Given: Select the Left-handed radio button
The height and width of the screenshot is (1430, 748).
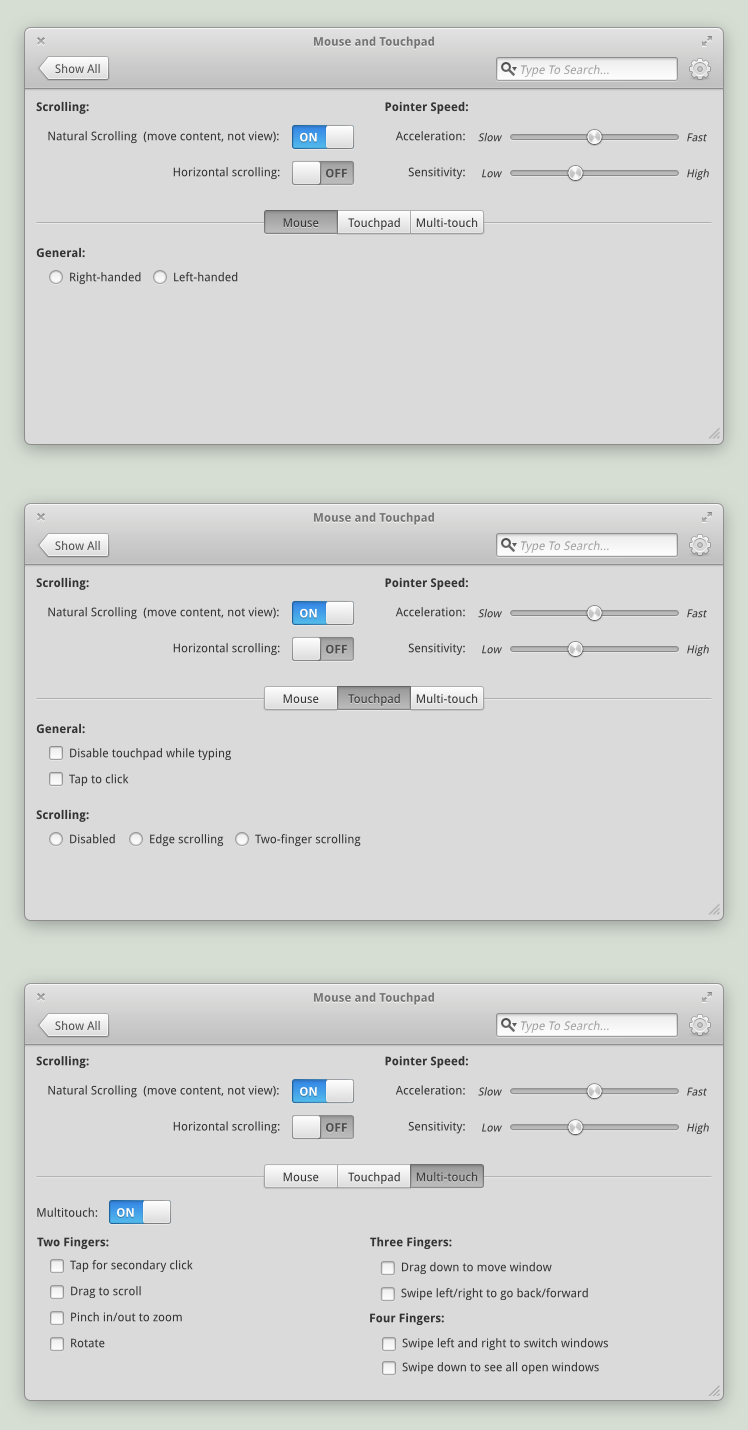Looking at the screenshot, I should (x=160, y=277).
